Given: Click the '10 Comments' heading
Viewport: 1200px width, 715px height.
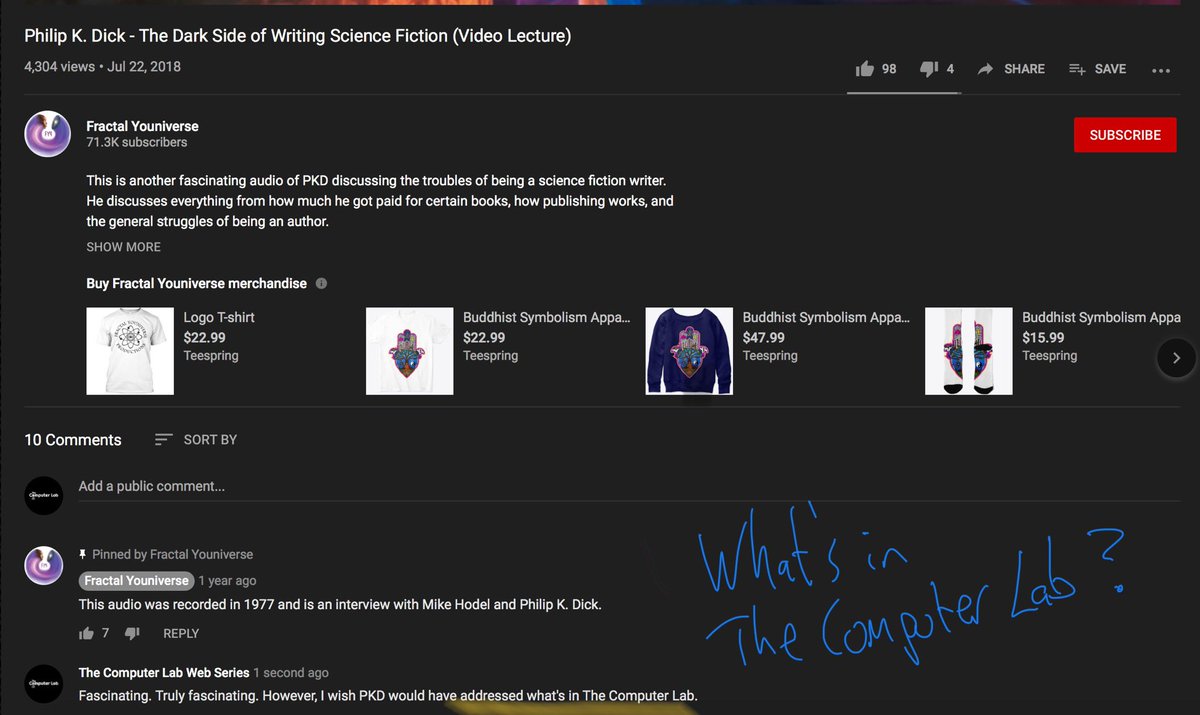Looking at the screenshot, I should pos(73,440).
